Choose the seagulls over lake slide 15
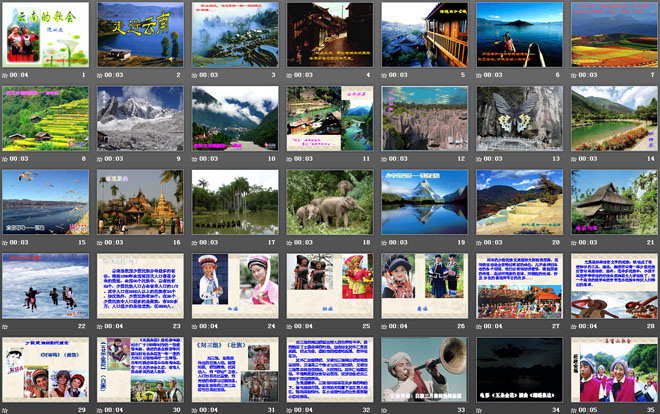 [x=45, y=201]
